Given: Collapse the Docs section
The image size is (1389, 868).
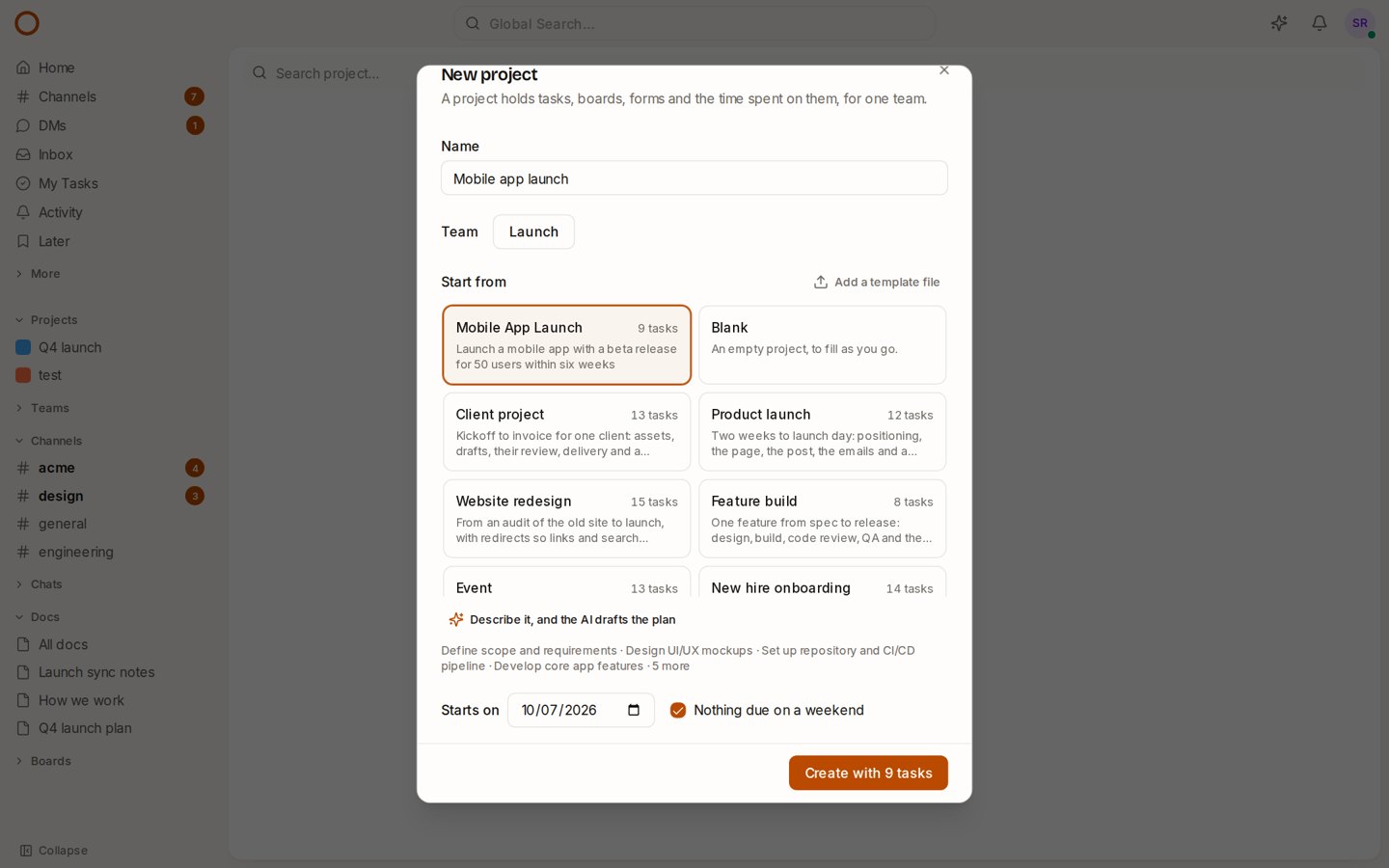Looking at the screenshot, I should tap(38, 617).
